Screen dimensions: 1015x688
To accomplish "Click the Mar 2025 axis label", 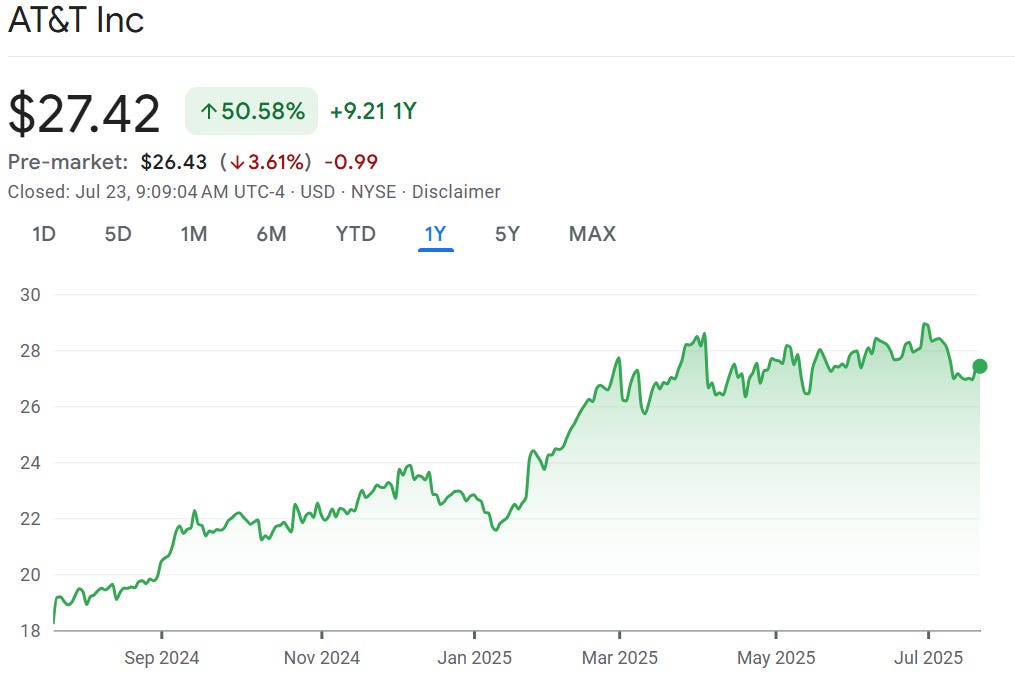I will [619, 658].
